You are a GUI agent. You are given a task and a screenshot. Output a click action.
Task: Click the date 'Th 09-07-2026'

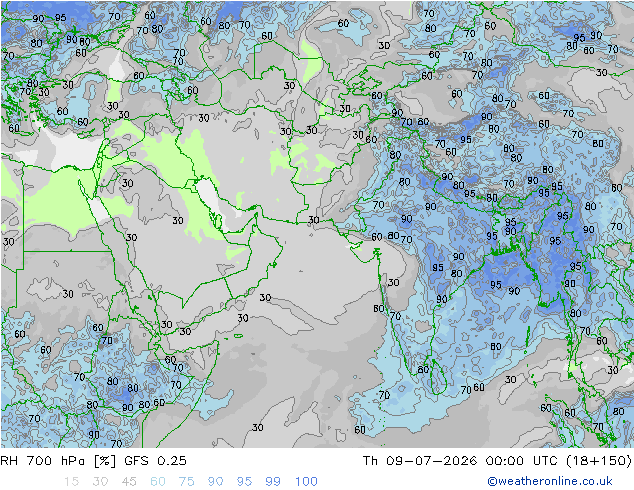click(420, 460)
